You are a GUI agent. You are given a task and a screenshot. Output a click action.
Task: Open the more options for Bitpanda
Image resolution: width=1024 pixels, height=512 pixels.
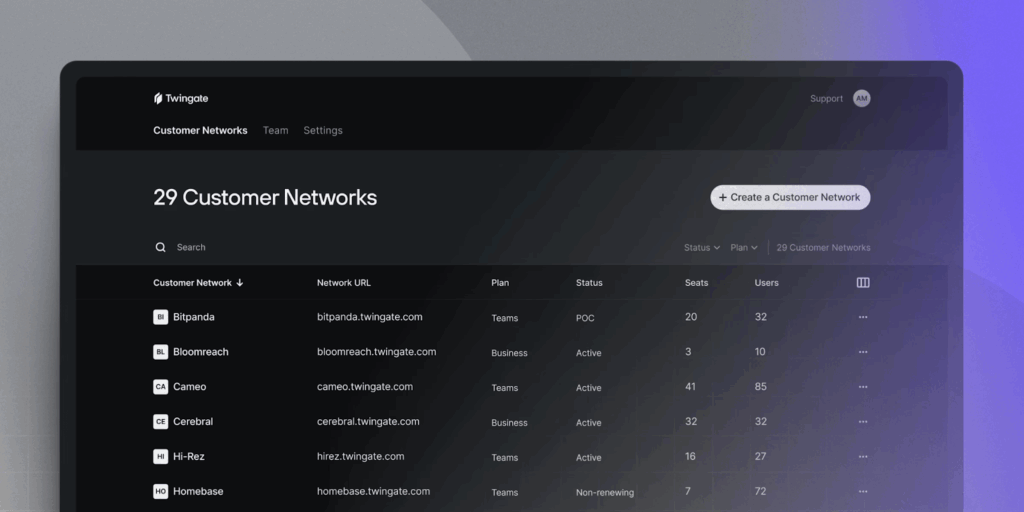pyautogui.click(x=863, y=317)
